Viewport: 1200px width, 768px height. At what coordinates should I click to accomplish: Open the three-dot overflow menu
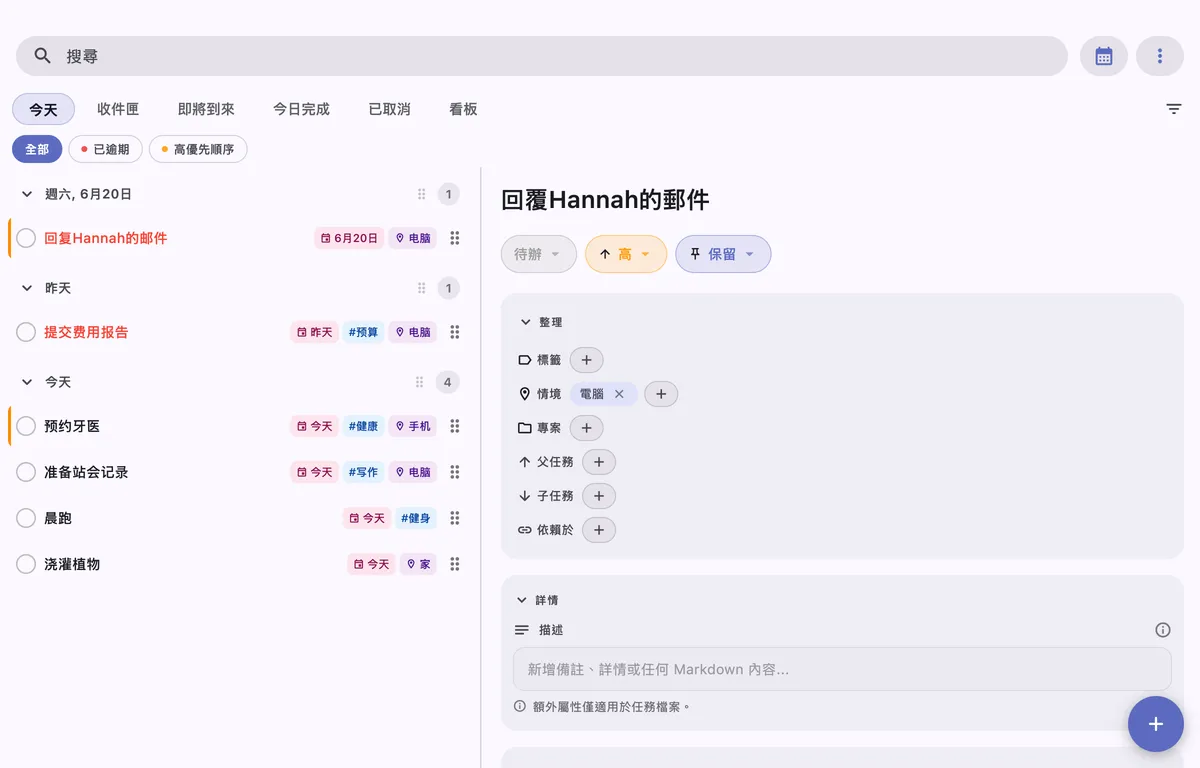click(1160, 56)
